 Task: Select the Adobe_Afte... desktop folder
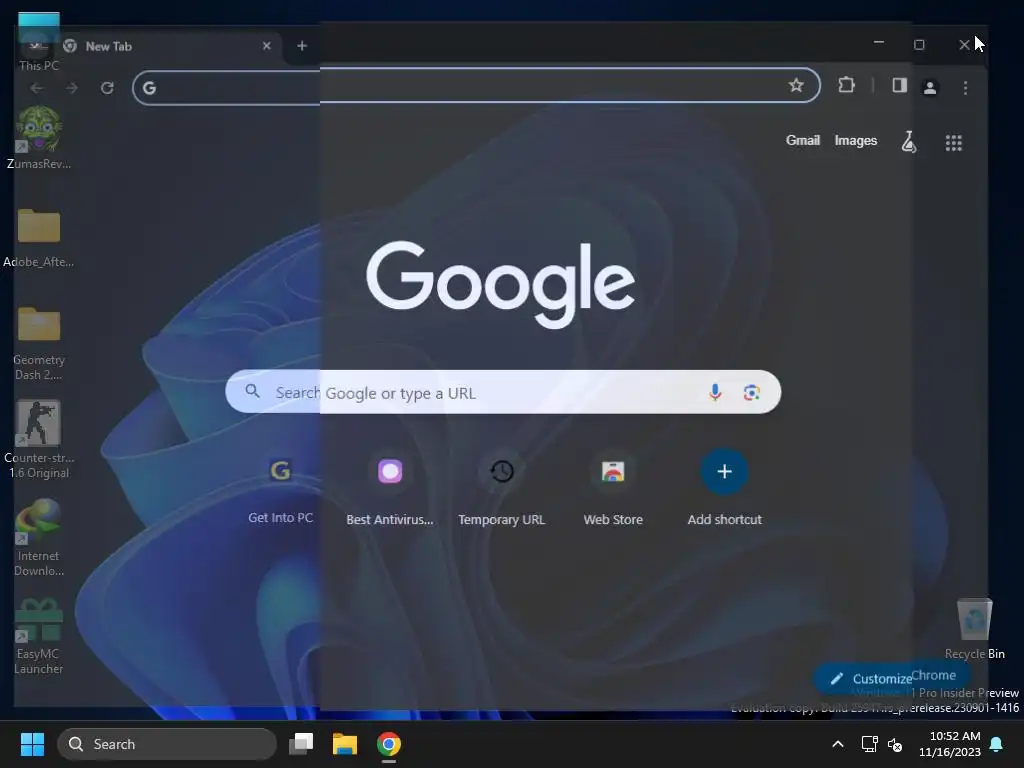[39, 237]
